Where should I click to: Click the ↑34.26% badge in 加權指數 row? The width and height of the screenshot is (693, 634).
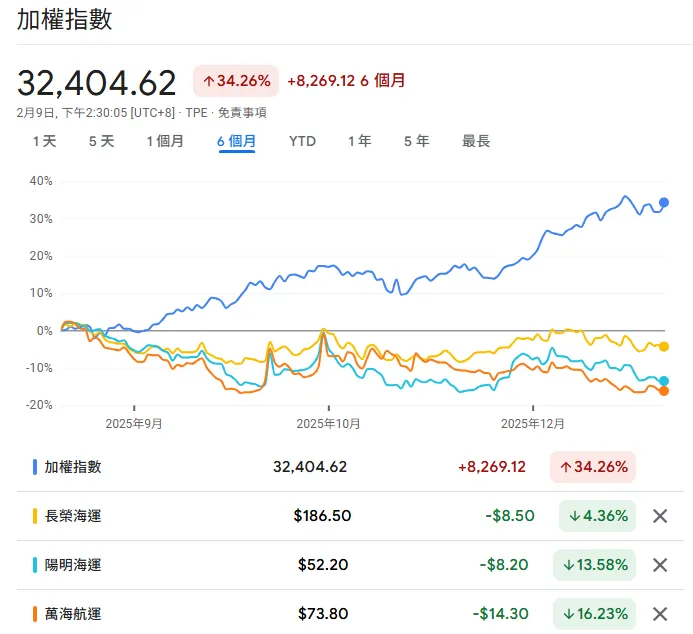pyautogui.click(x=593, y=467)
